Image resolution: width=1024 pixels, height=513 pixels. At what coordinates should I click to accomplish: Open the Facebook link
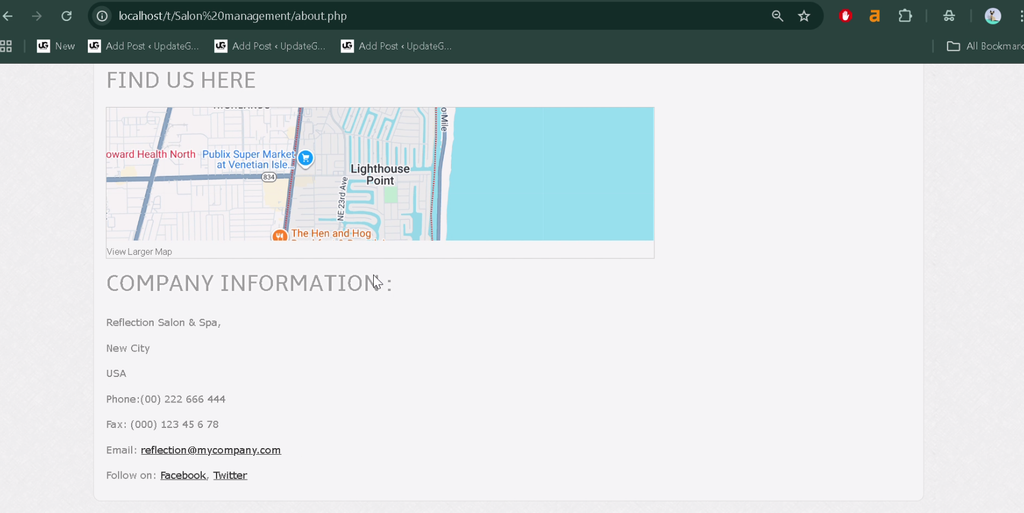(x=183, y=475)
